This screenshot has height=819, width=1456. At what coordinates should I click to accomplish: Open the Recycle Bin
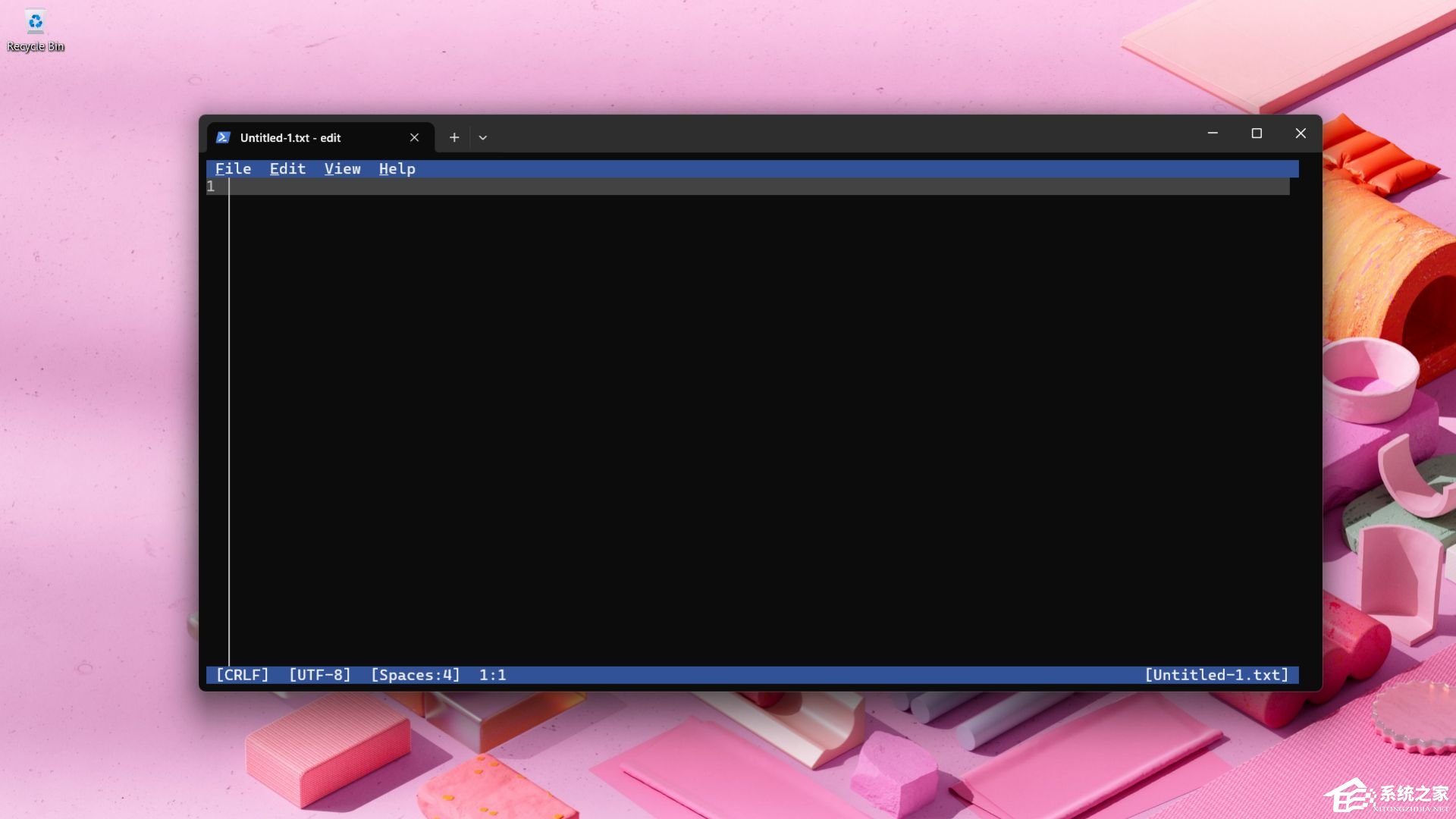[x=34, y=22]
